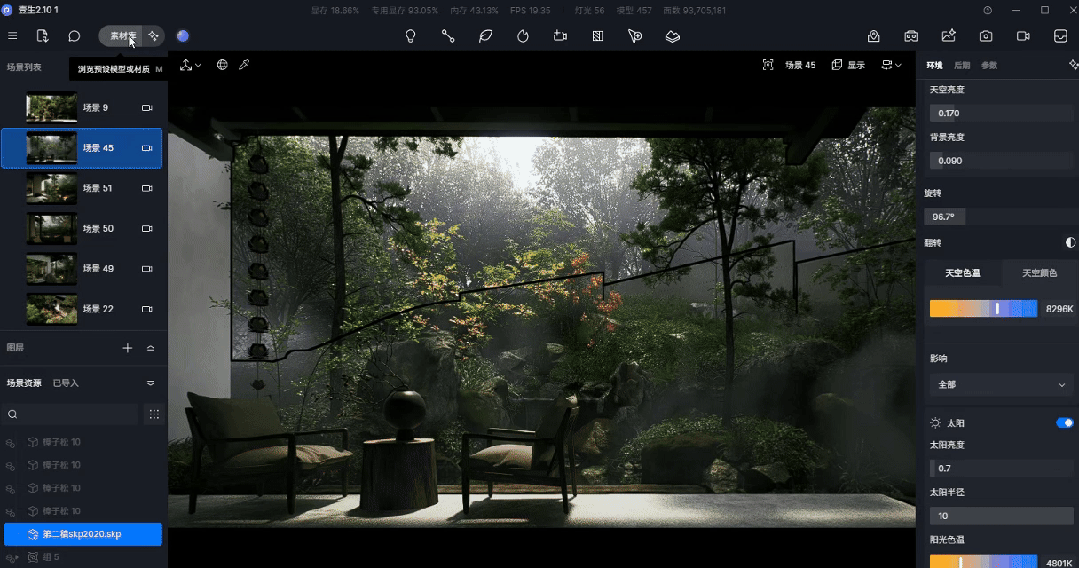This screenshot has height=568, width=1079.
Task: Open the chat bubble icon in toolbar
Action: pos(74,36)
